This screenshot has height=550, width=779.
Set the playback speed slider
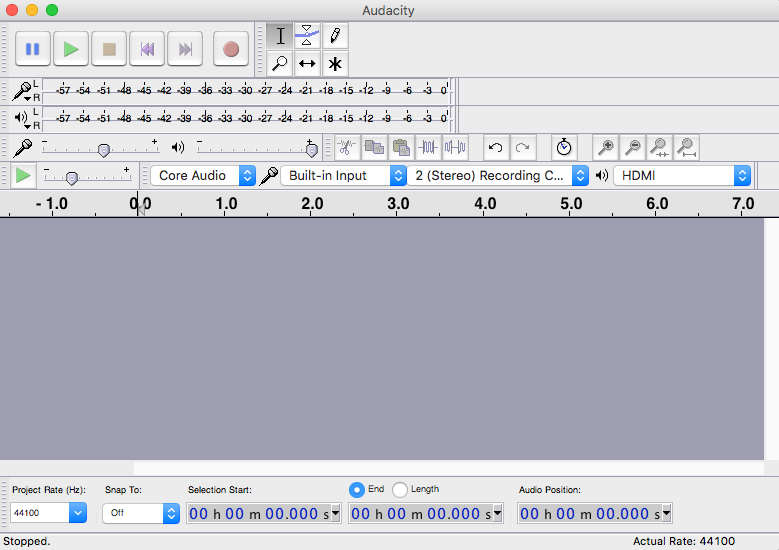72,178
